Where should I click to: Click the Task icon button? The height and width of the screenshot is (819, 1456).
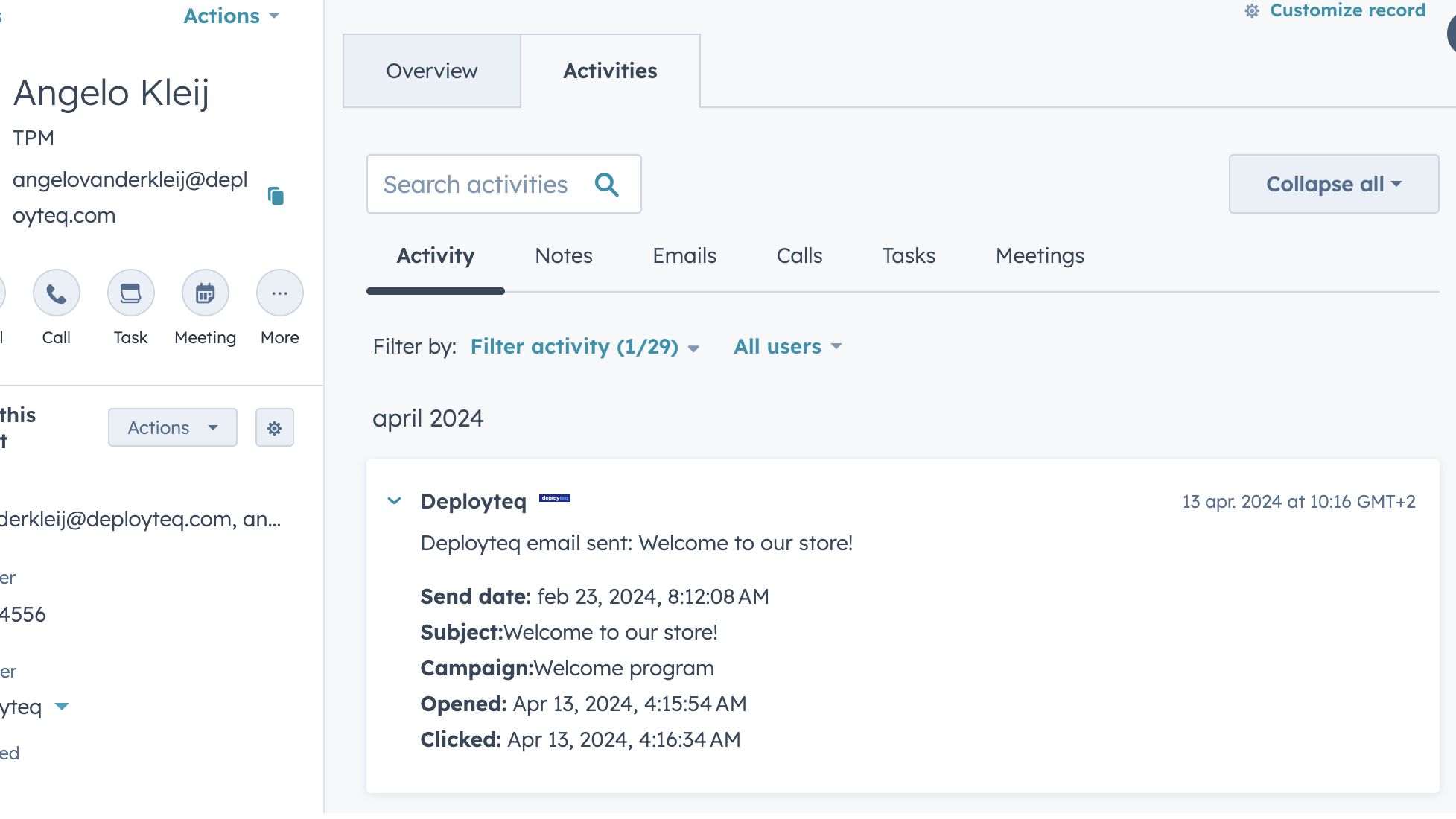[130, 293]
